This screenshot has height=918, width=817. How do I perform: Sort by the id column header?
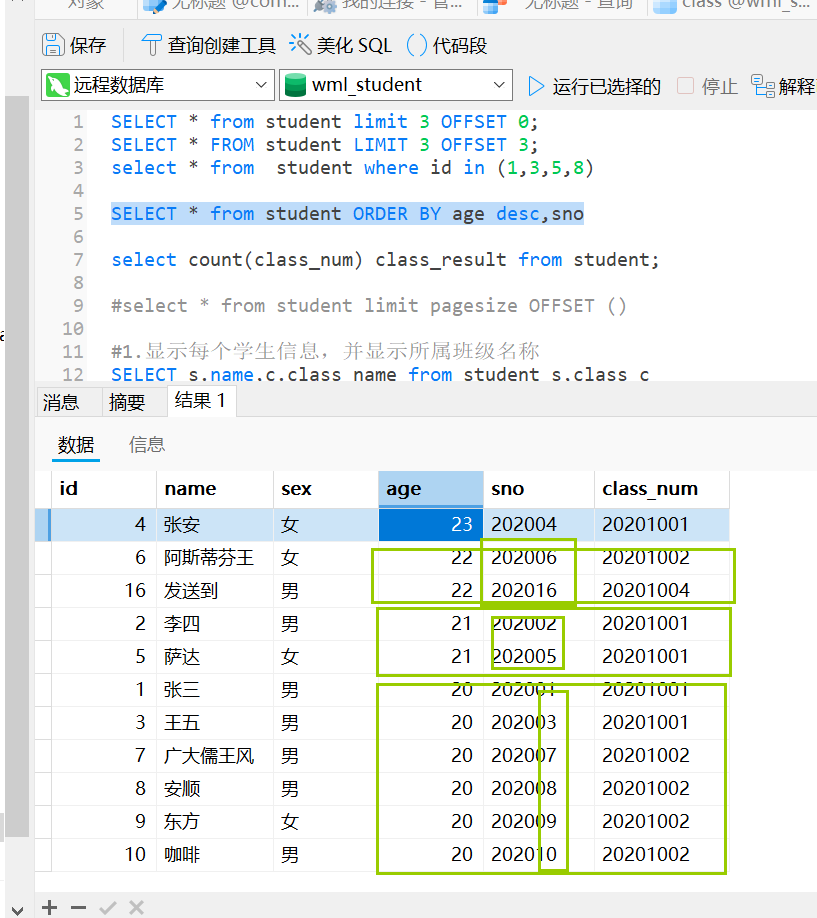tap(104, 489)
